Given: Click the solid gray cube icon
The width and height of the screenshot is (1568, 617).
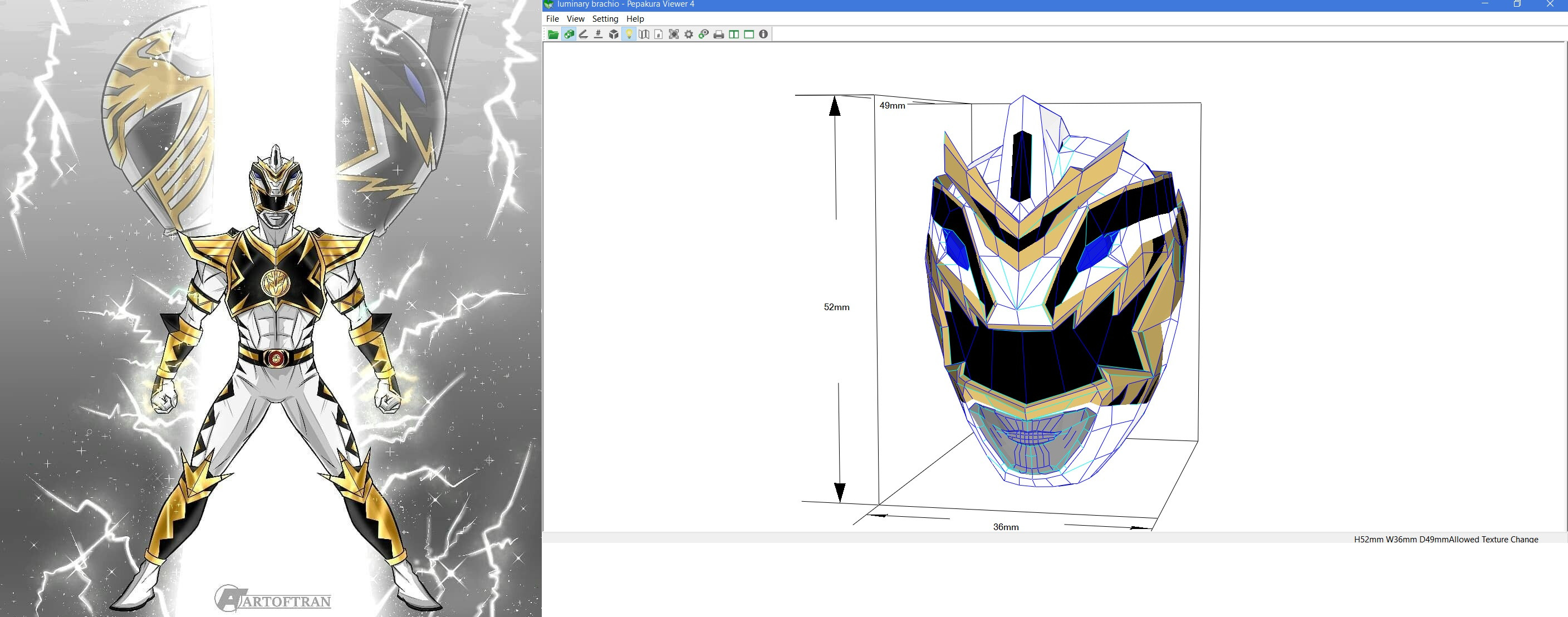Looking at the screenshot, I should (x=614, y=35).
